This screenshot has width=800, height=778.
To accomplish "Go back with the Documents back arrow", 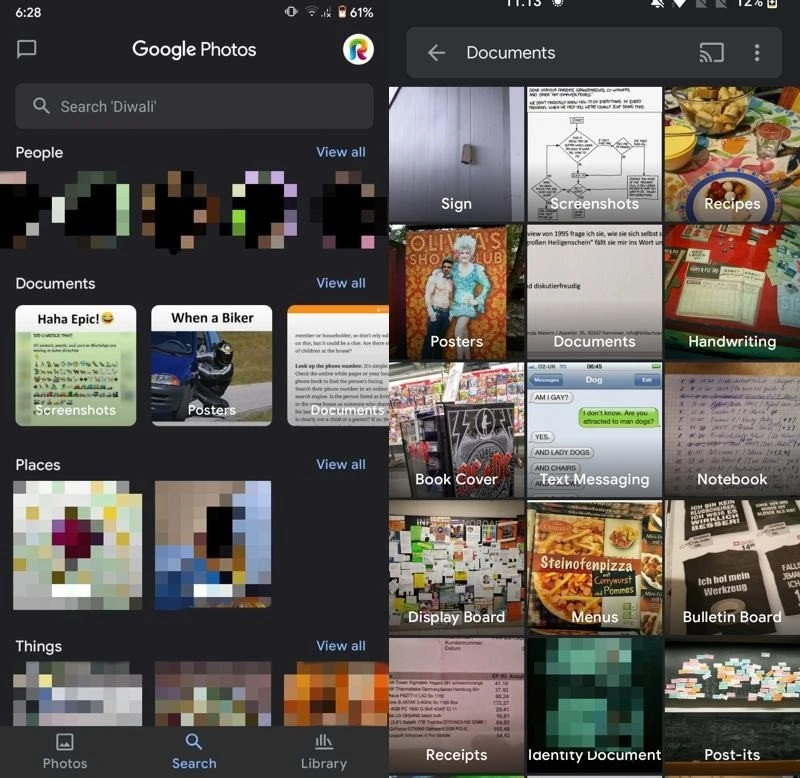I will tap(436, 53).
